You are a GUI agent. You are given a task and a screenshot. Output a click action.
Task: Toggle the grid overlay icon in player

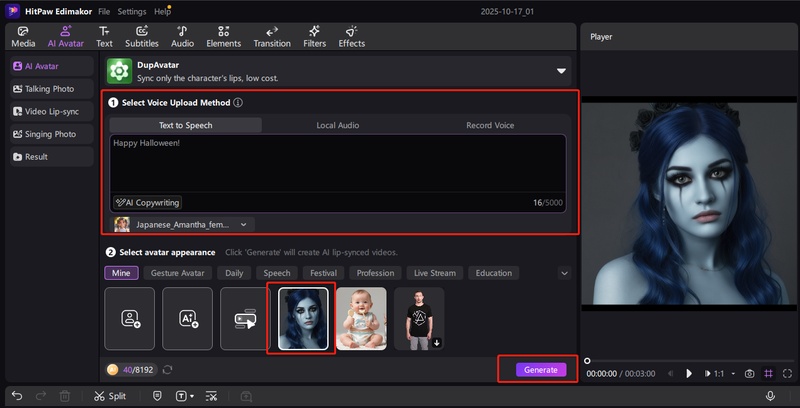pos(768,373)
